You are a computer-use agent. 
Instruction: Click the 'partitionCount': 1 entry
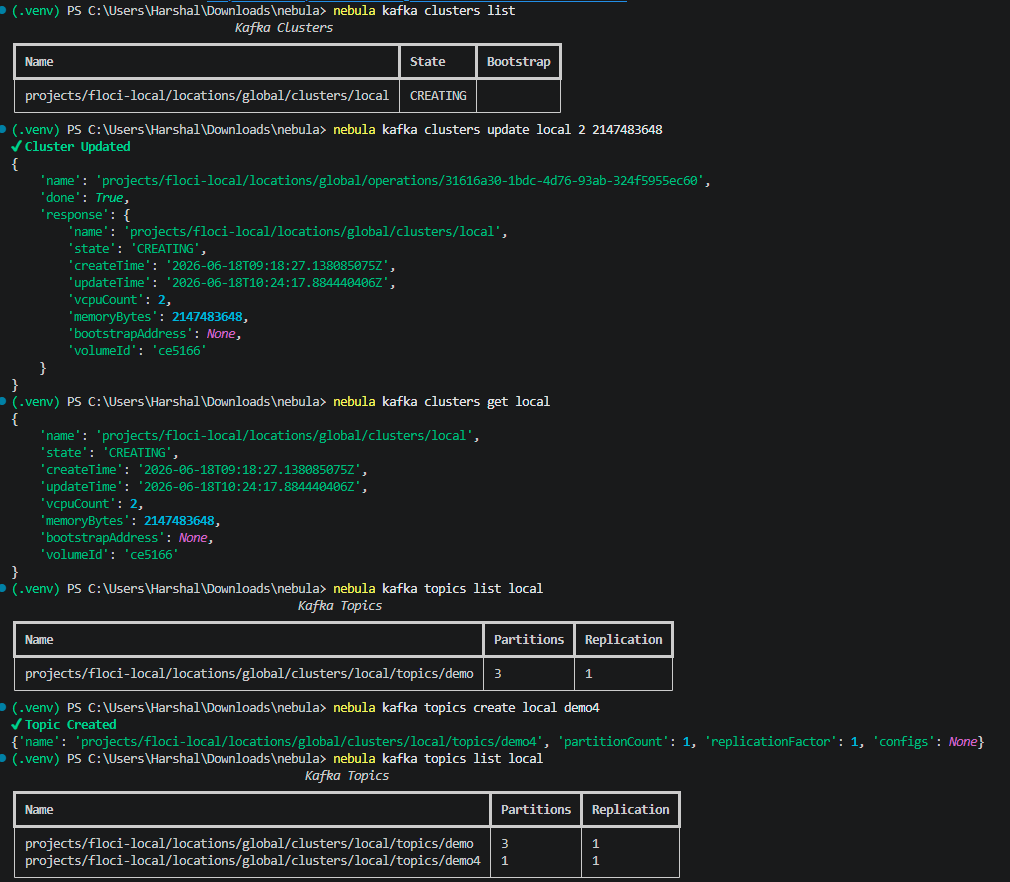[627, 742]
